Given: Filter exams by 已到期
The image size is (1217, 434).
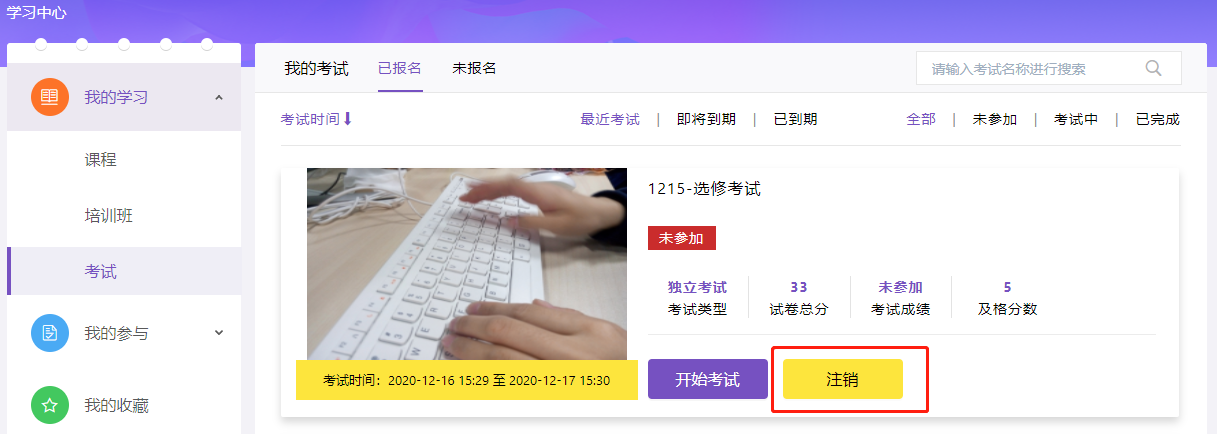Looking at the screenshot, I should click(795, 119).
